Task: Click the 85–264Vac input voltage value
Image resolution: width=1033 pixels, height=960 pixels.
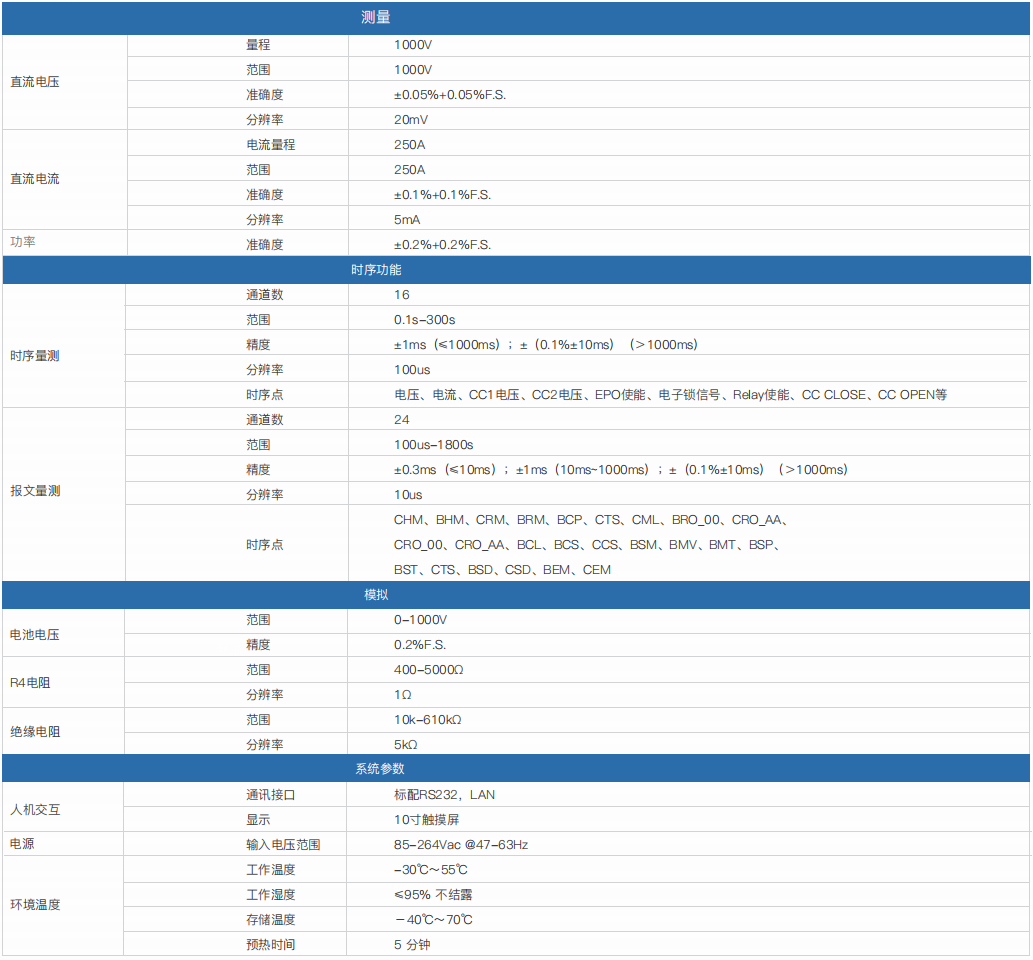Action: [x=460, y=845]
